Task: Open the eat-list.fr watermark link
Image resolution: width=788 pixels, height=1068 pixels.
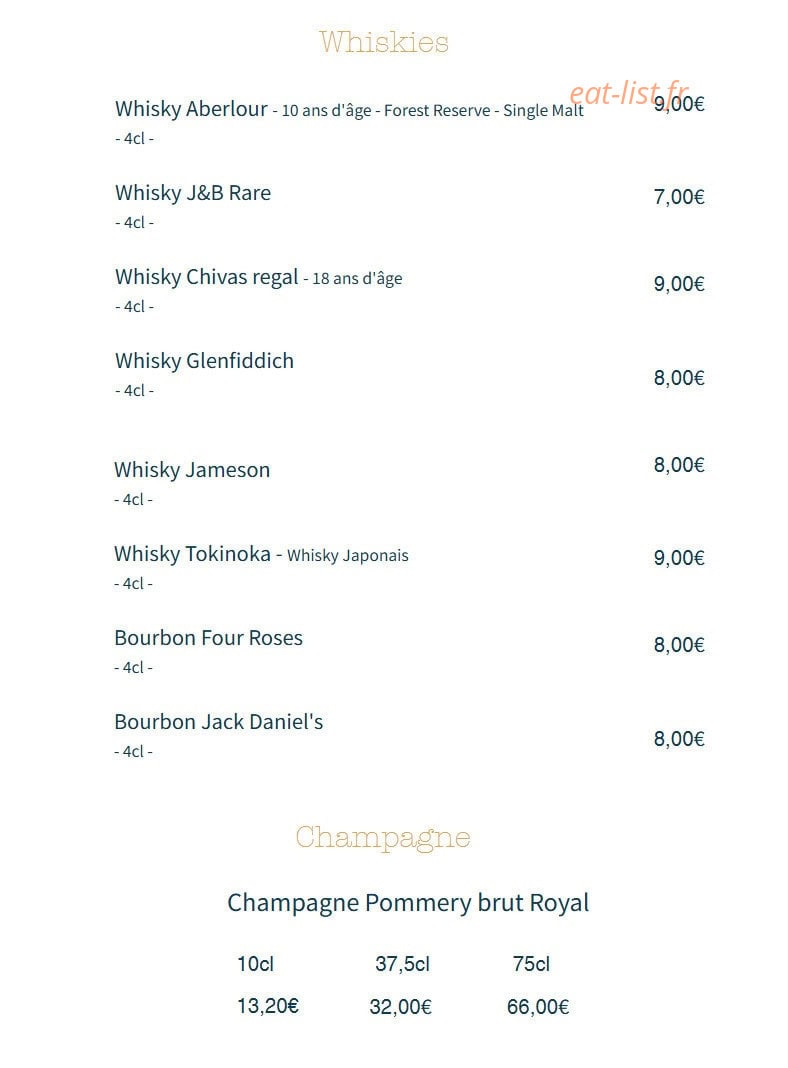Action: (629, 93)
